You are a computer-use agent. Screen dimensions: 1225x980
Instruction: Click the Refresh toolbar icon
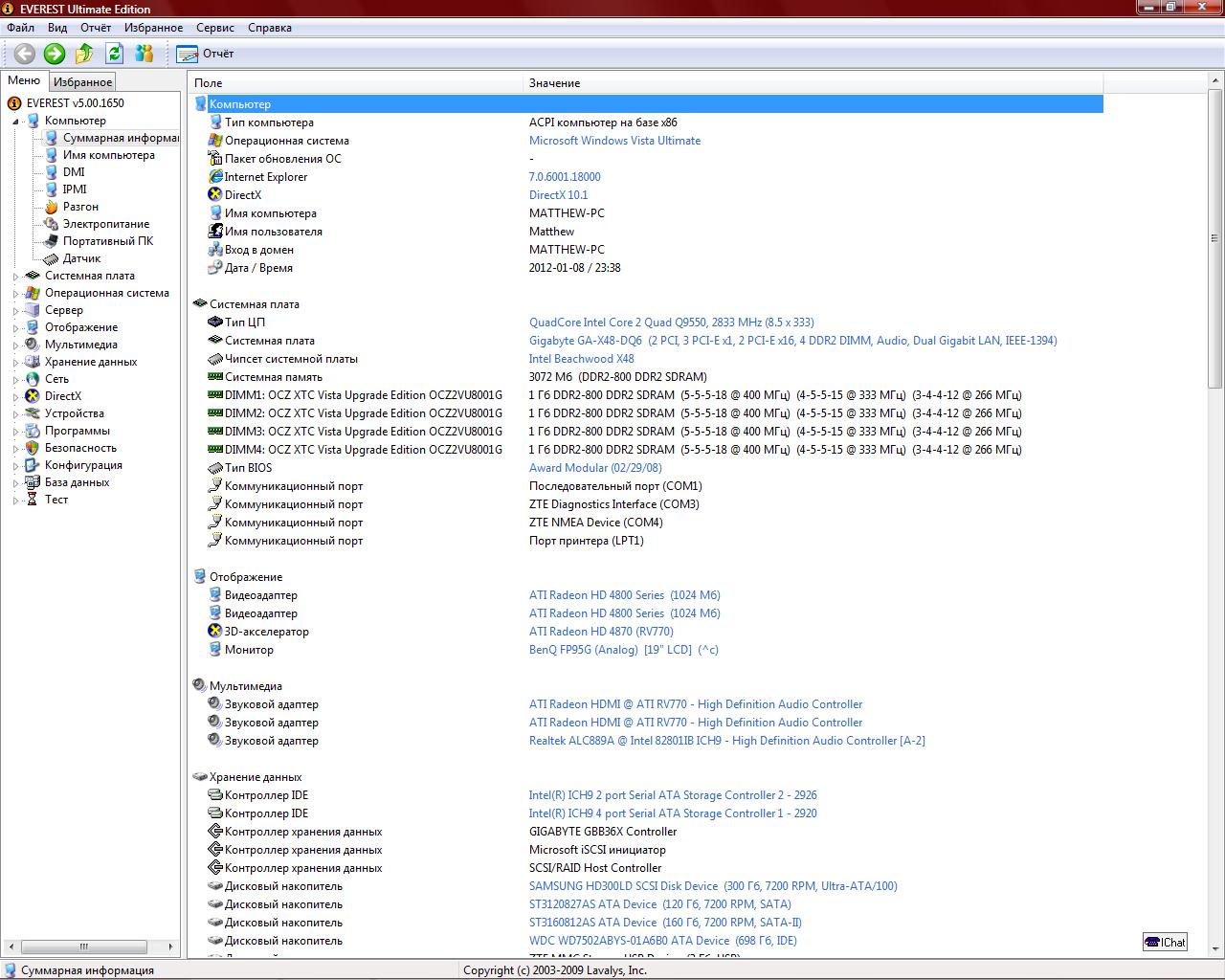click(x=115, y=54)
